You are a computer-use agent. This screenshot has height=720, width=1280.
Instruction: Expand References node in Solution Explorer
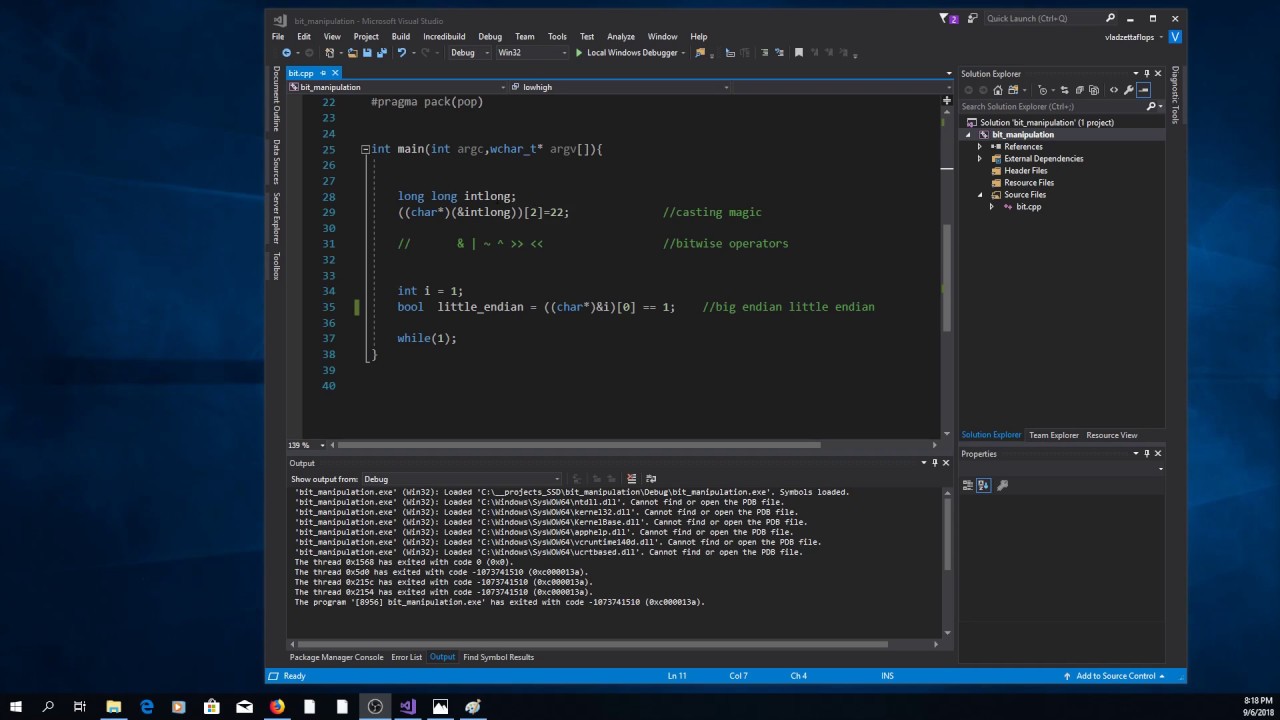tap(980, 147)
